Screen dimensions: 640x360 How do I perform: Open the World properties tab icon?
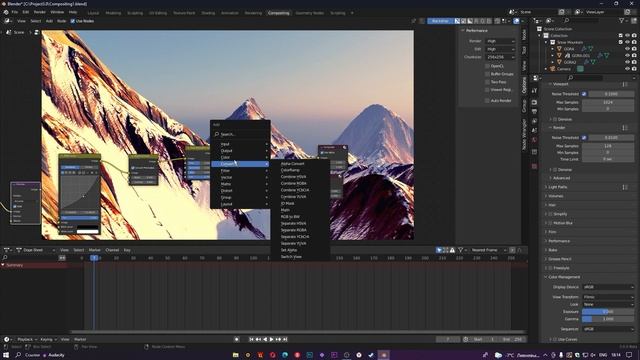534,140
